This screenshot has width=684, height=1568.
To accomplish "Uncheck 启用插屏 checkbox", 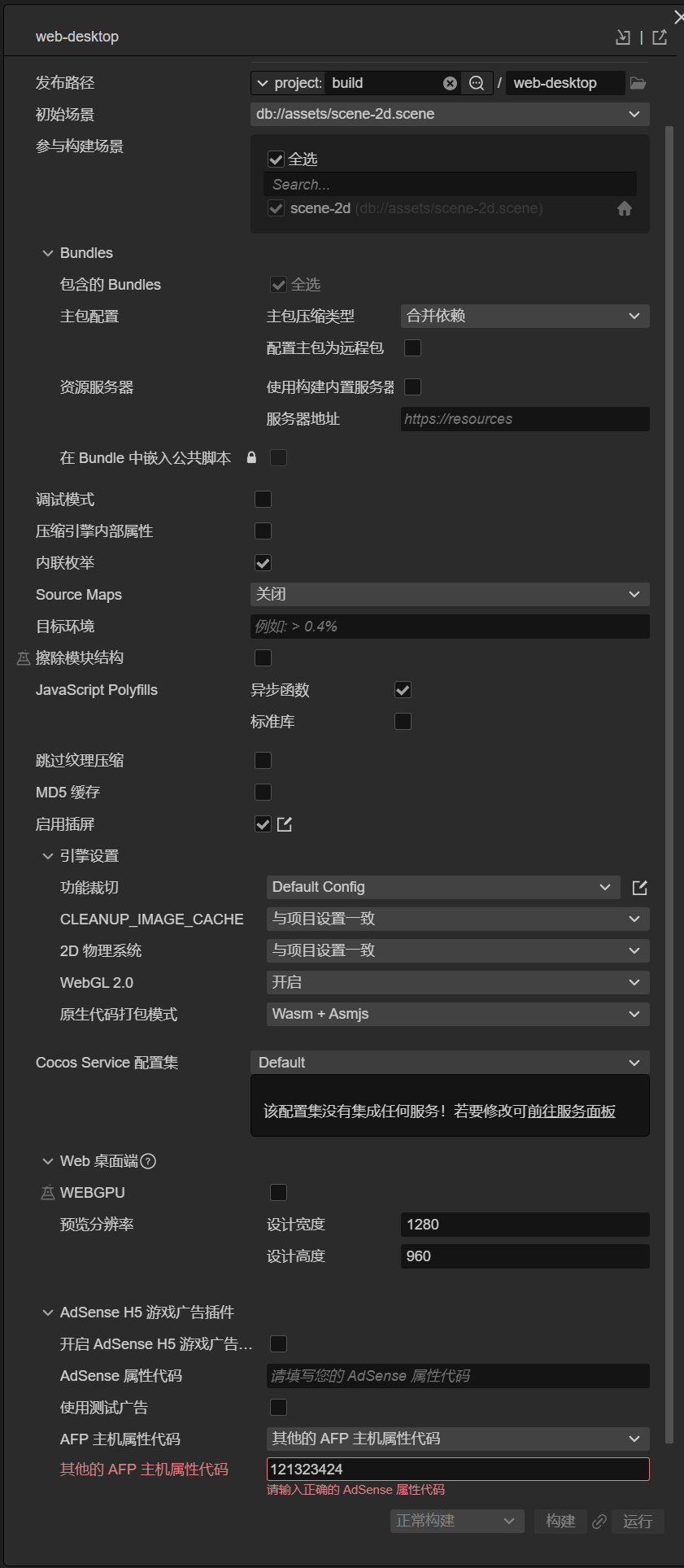I will (x=264, y=824).
